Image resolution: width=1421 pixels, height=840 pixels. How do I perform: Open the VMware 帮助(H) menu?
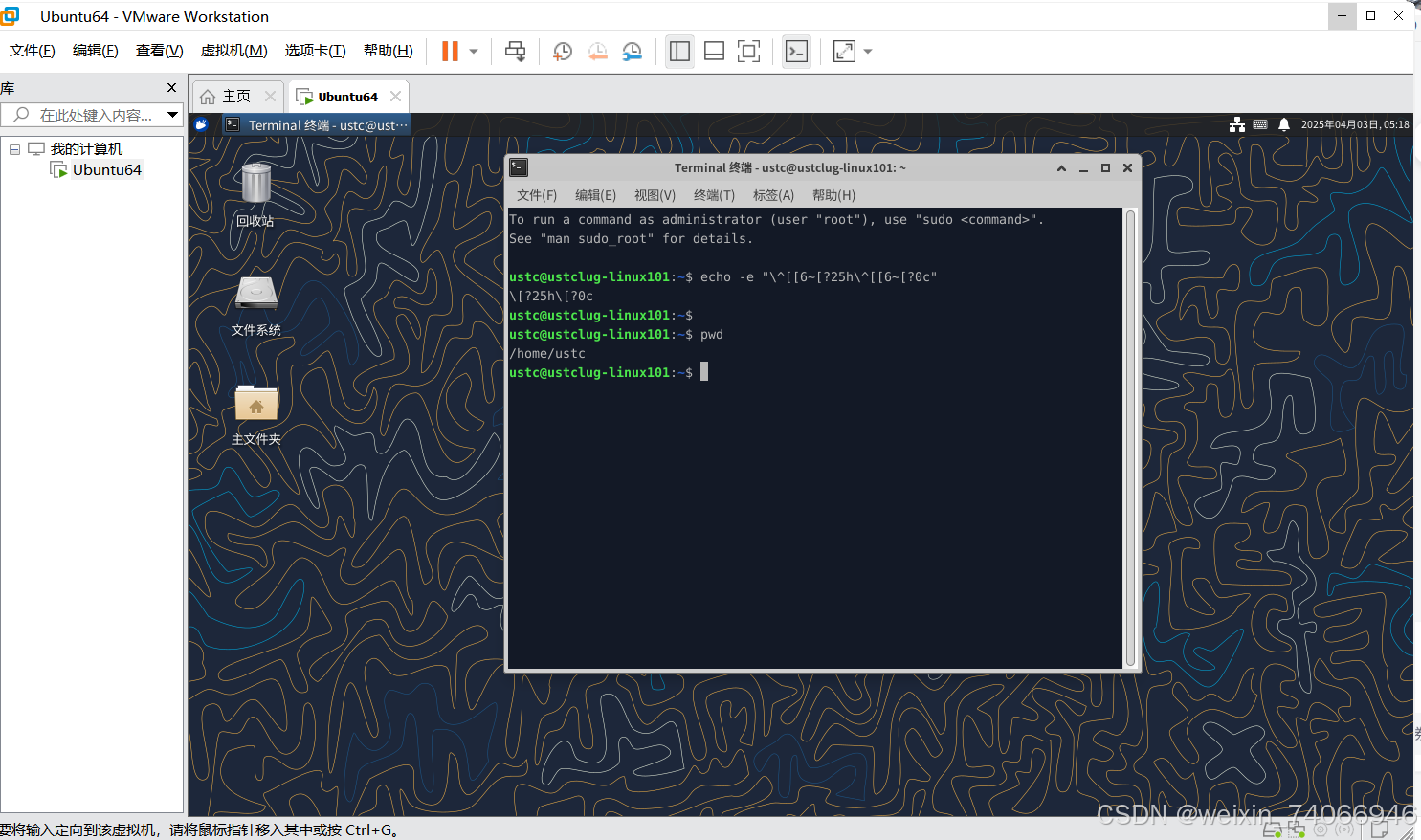click(x=389, y=51)
